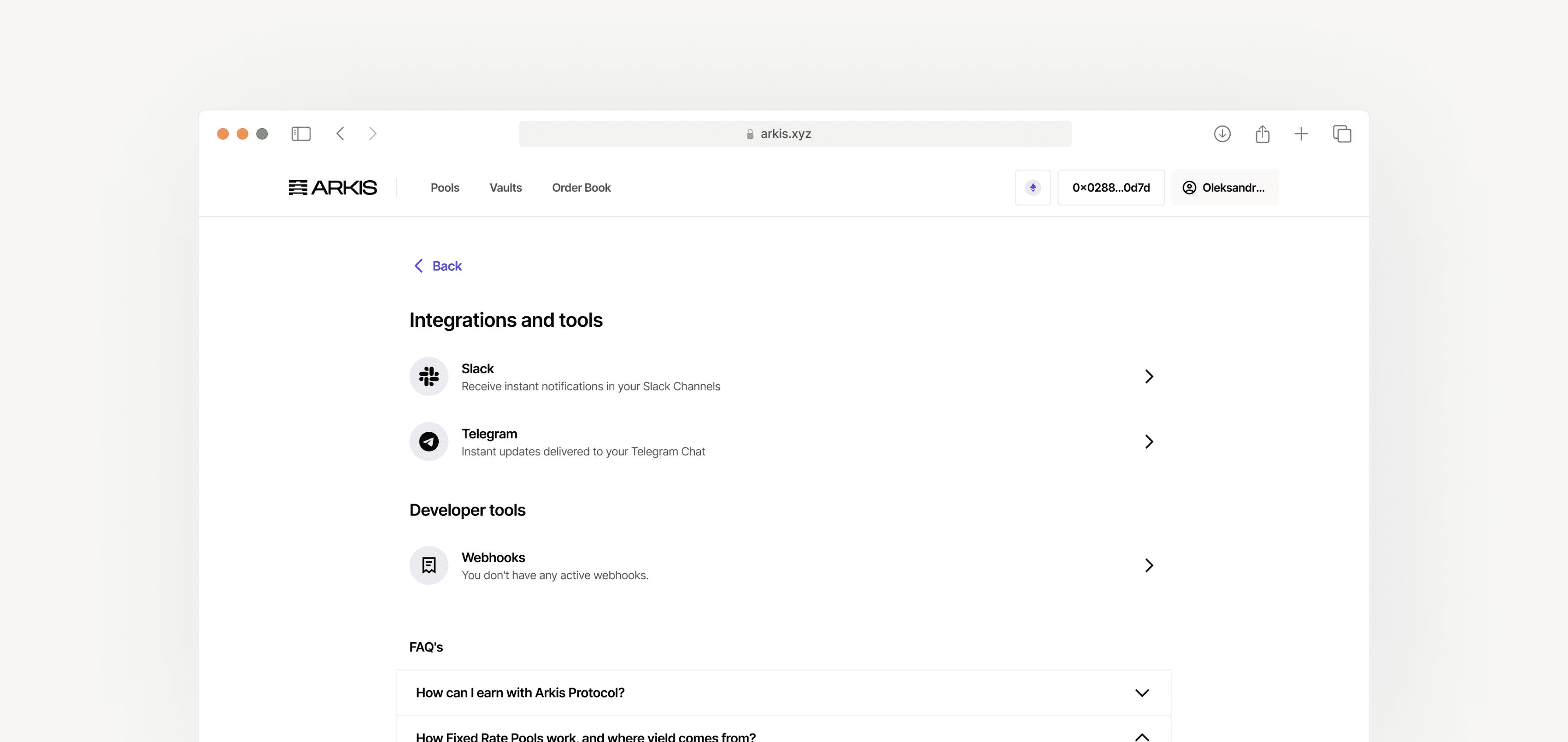The width and height of the screenshot is (1568, 742).
Task: Toggle the browser sidebar
Action: point(301,134)
